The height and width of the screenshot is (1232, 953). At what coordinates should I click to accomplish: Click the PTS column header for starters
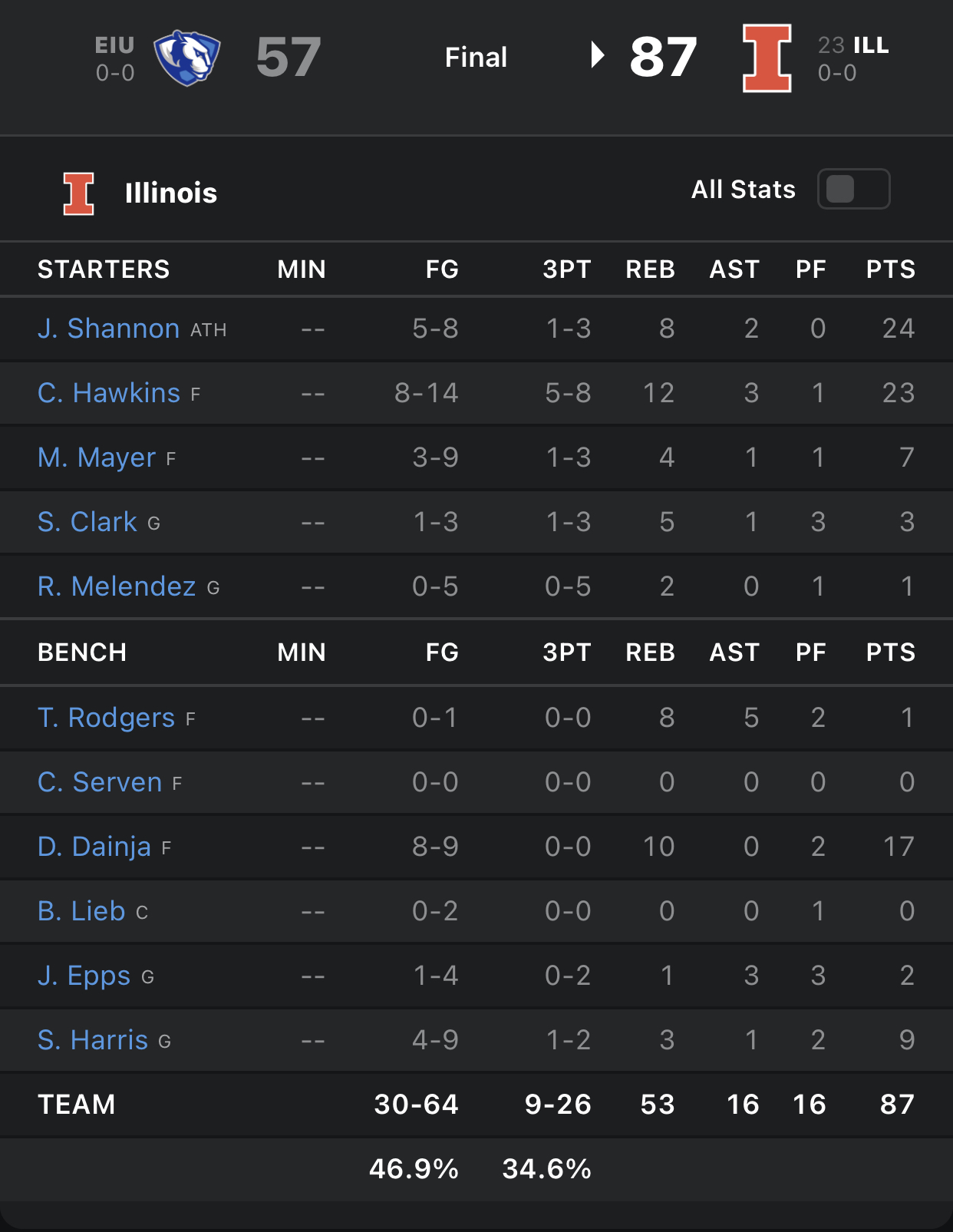point(890,269)
